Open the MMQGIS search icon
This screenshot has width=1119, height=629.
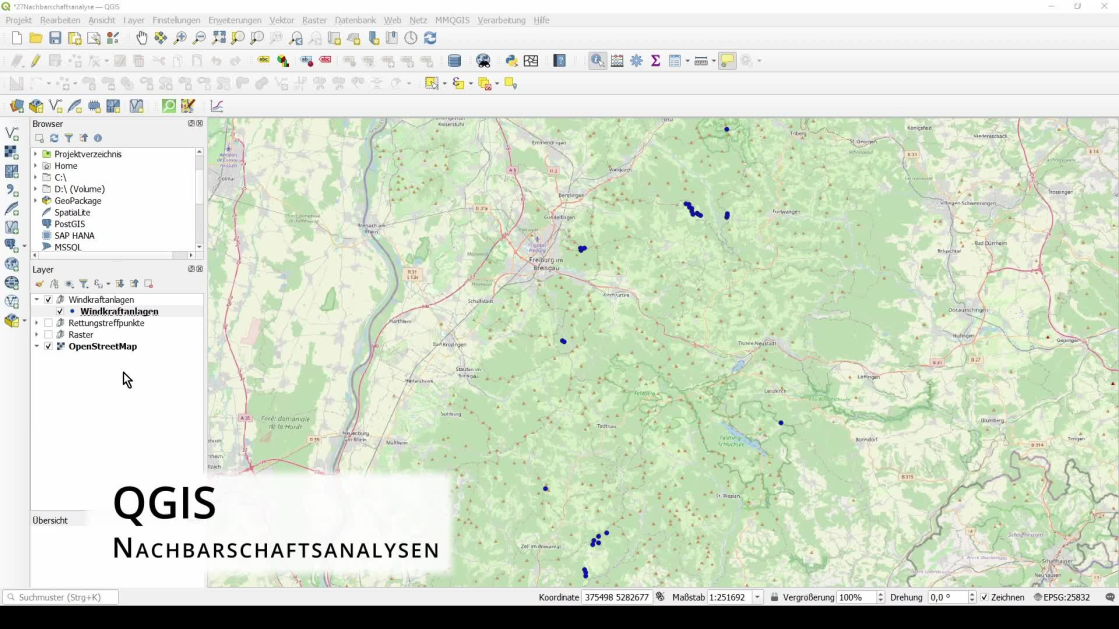tap(169, 106)
